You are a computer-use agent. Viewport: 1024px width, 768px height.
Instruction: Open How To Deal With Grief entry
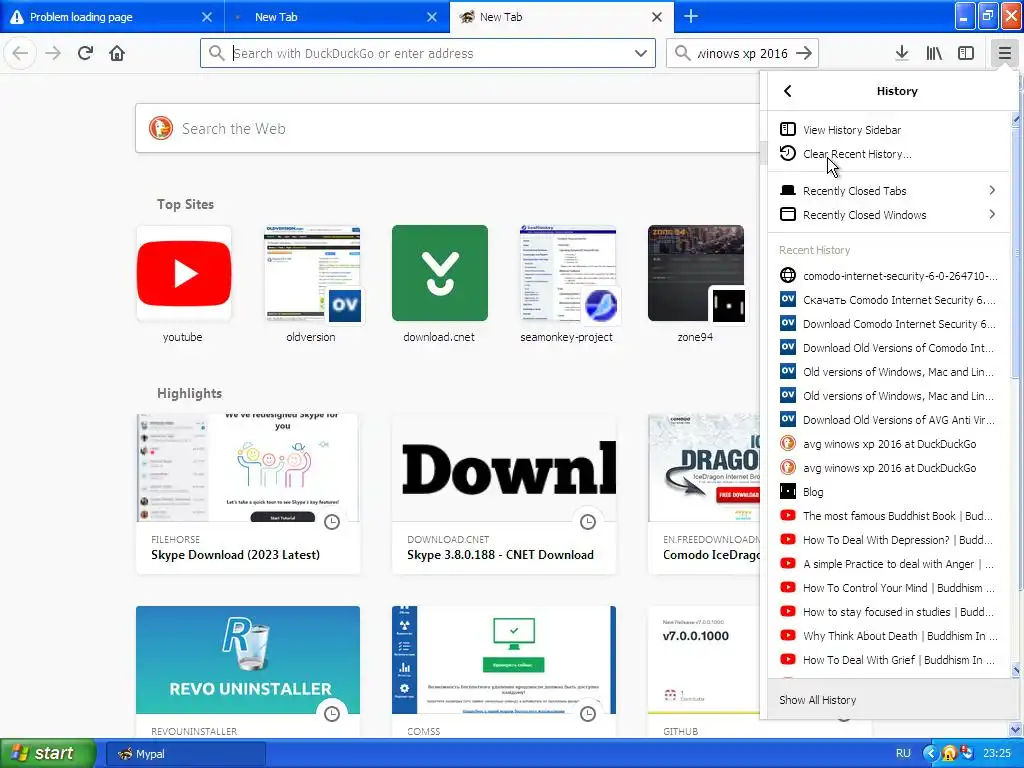(889, 660)
